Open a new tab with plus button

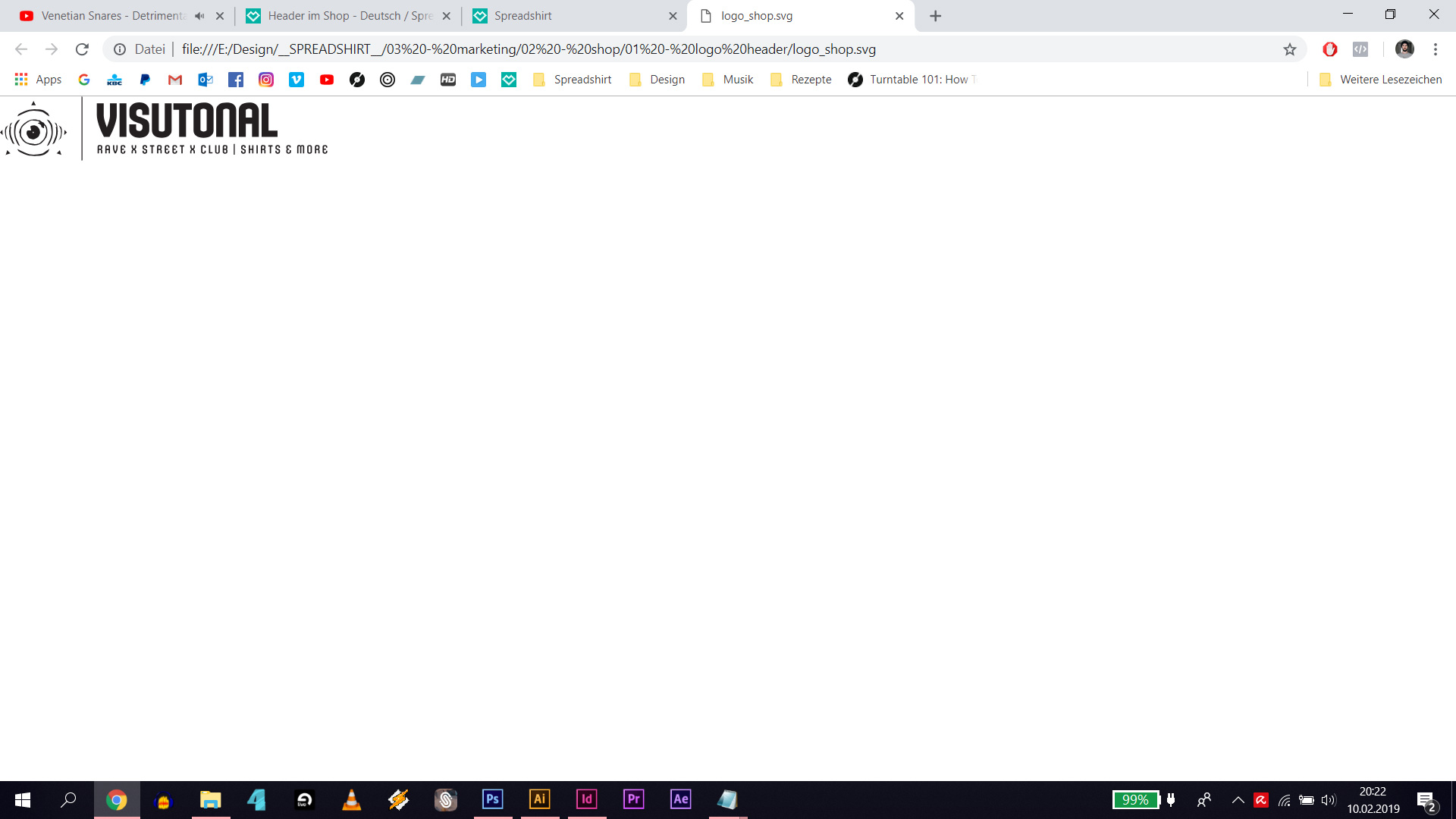(x=936, y=16)
